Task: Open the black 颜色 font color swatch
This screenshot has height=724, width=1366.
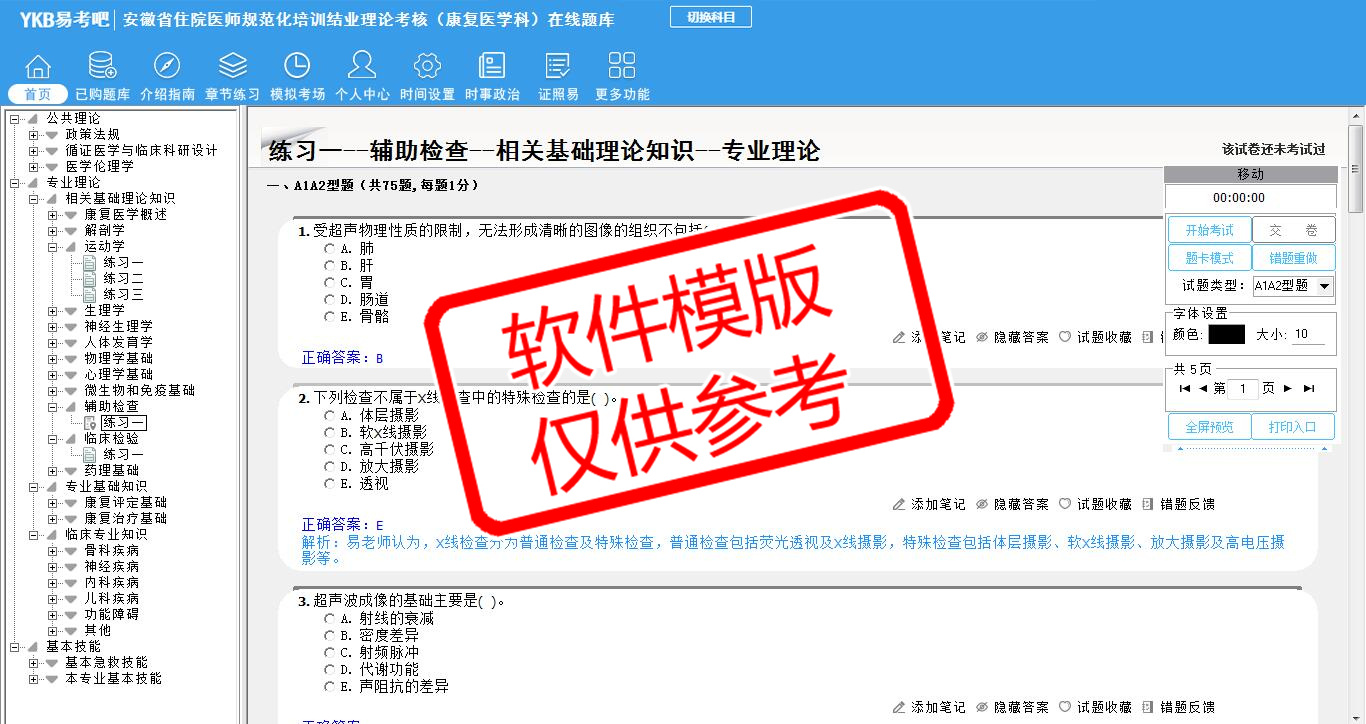Action: point(1226,335)
